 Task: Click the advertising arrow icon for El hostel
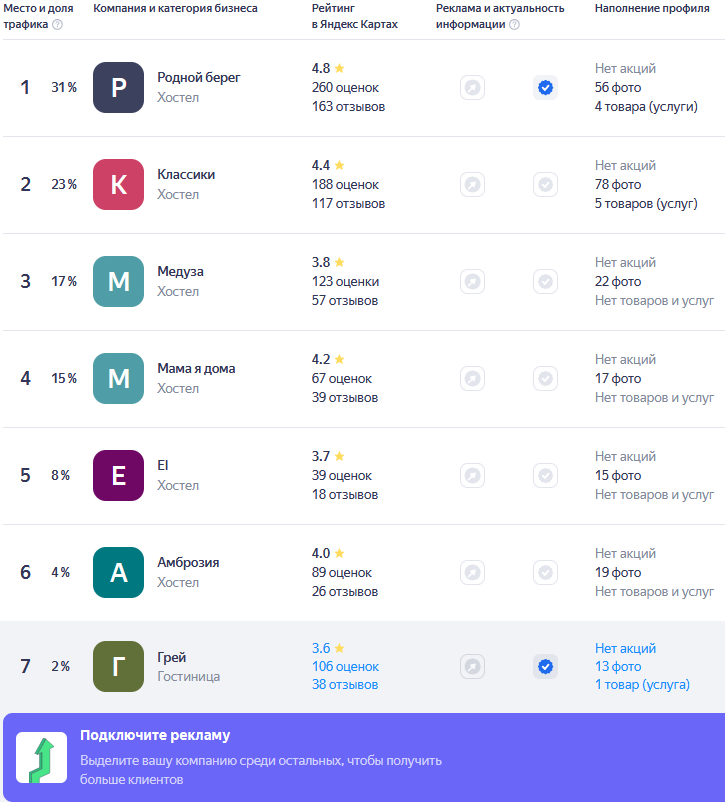pos(472,476)
